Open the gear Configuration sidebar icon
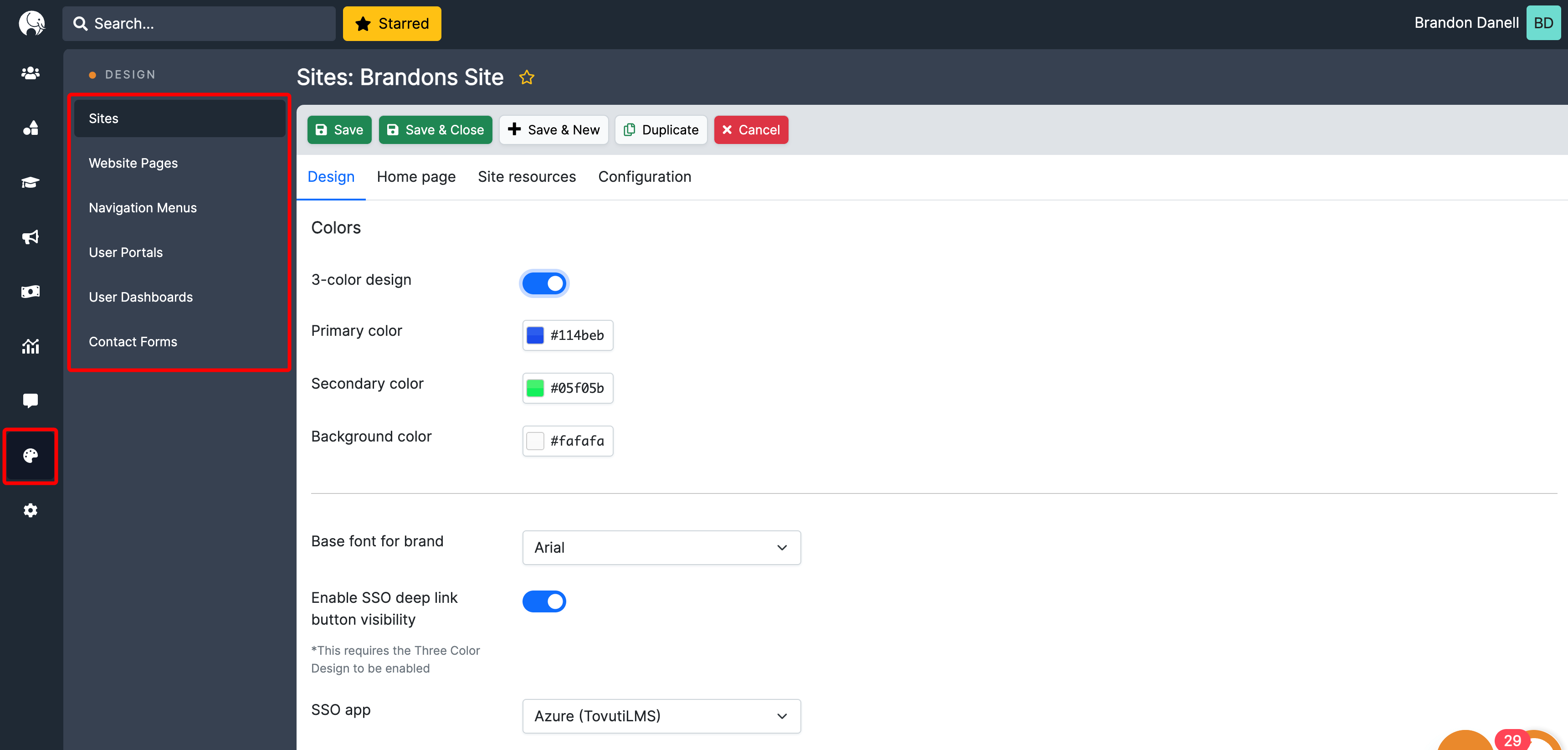Screen dimensions: 1568x750 tap(31, 510)
